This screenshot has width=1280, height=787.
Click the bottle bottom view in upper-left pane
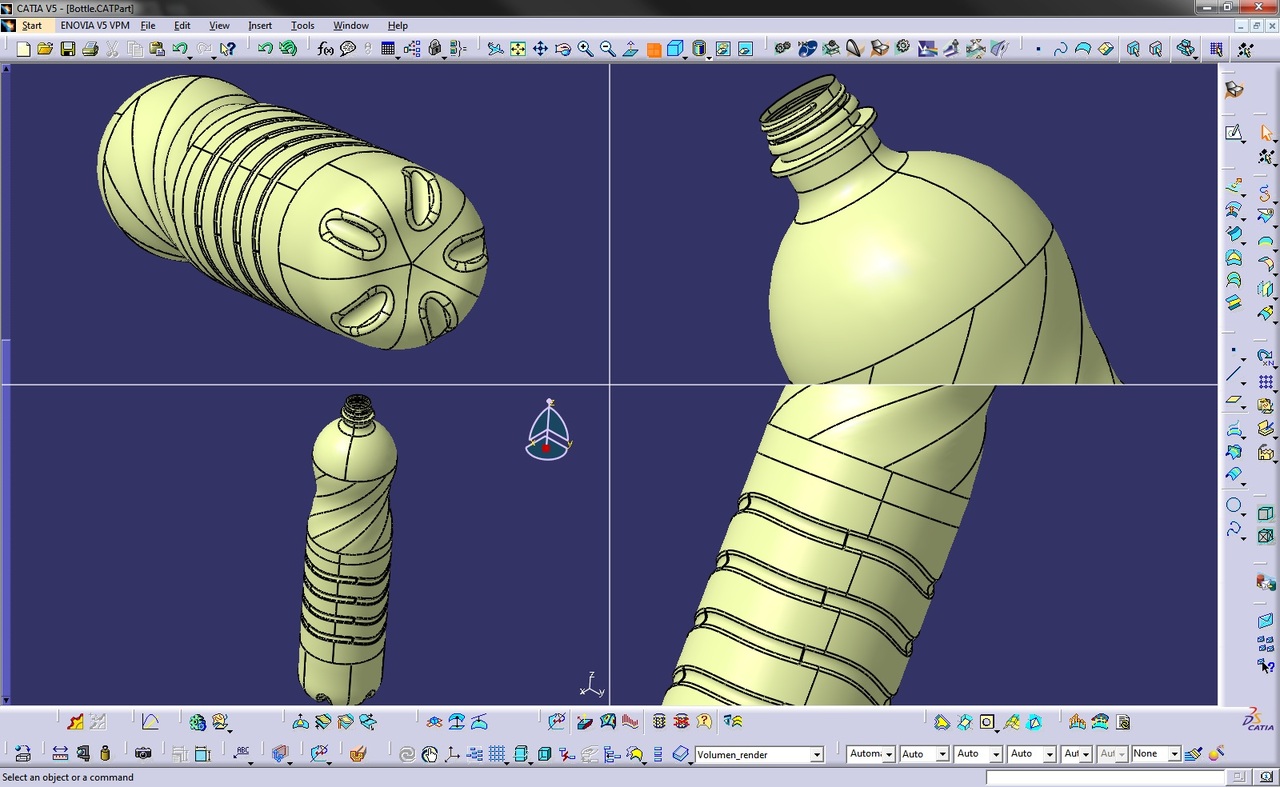point(292,212)
